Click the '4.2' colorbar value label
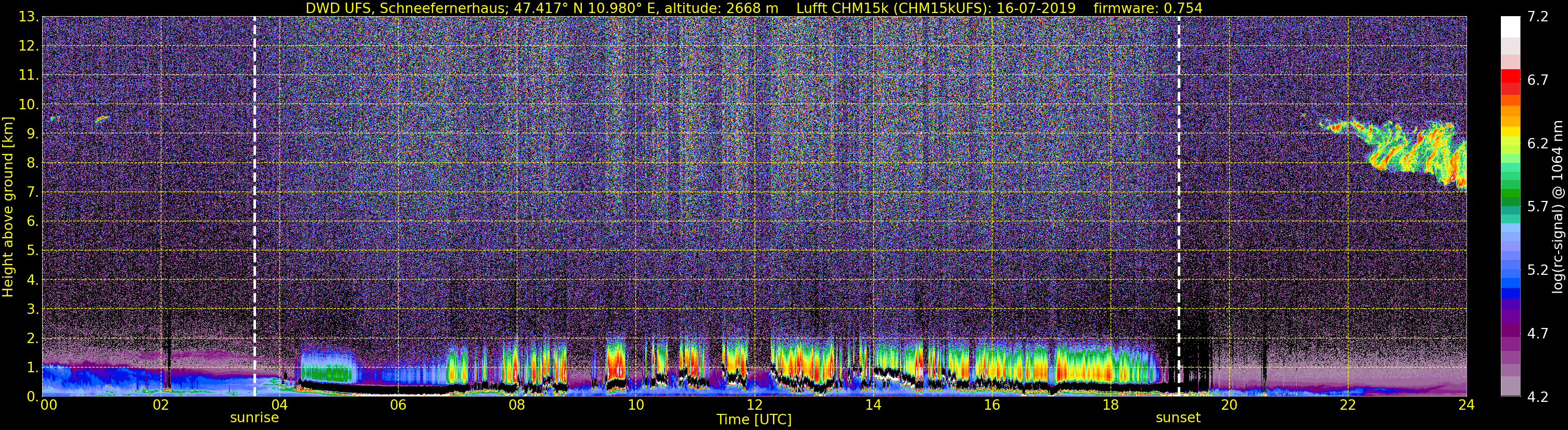Image resolution: width=1568 pixels, height=430 pixels. pyautogui.click(x=1538, y=397)
